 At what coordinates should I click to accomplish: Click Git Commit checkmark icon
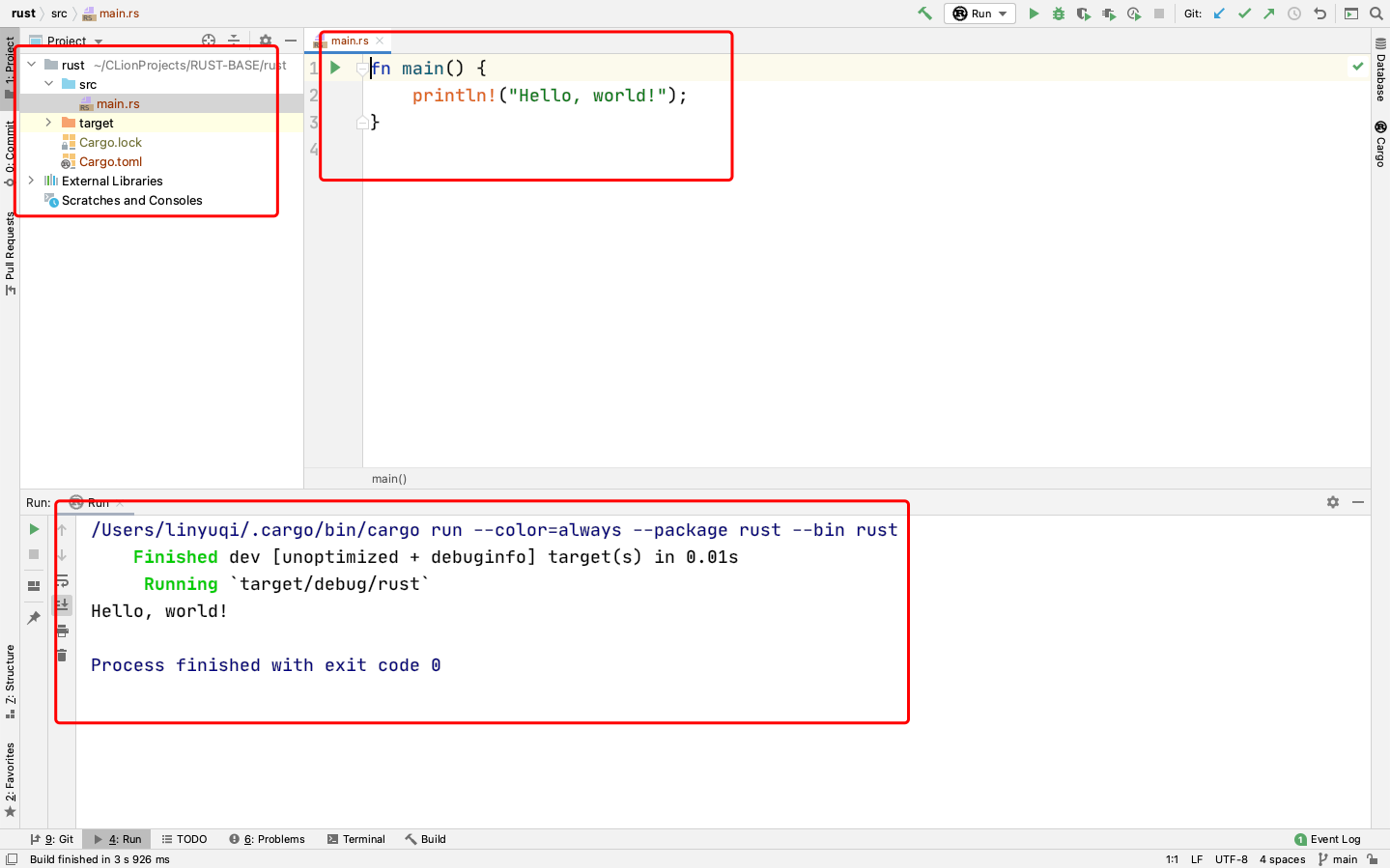click(1244, 14)
